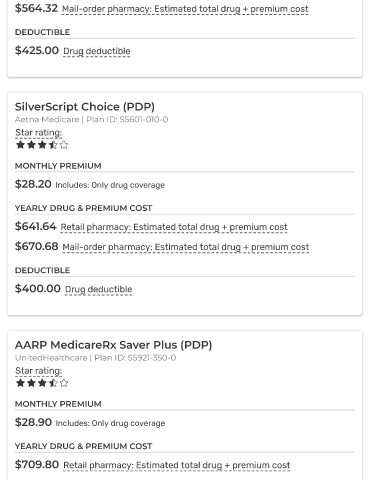Screen dimensions: 370x480
Task: Select the $28.90 monthly premium amount
Action: [x=33, y=422]
